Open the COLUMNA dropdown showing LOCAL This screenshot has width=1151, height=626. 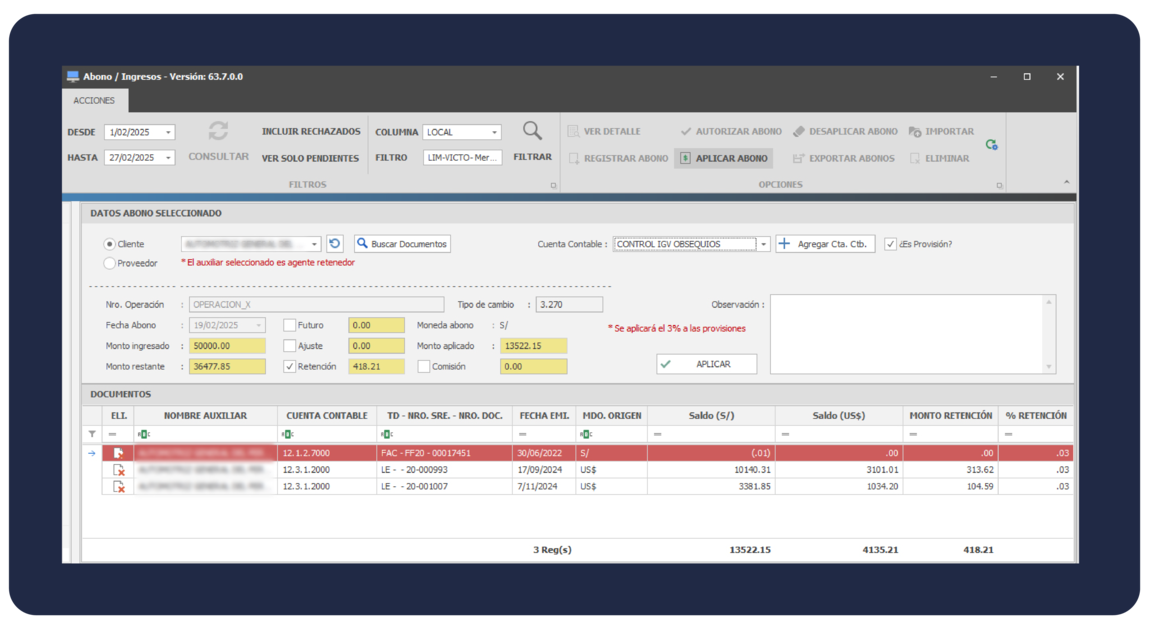pyautogui.click(x=494, y=132)
